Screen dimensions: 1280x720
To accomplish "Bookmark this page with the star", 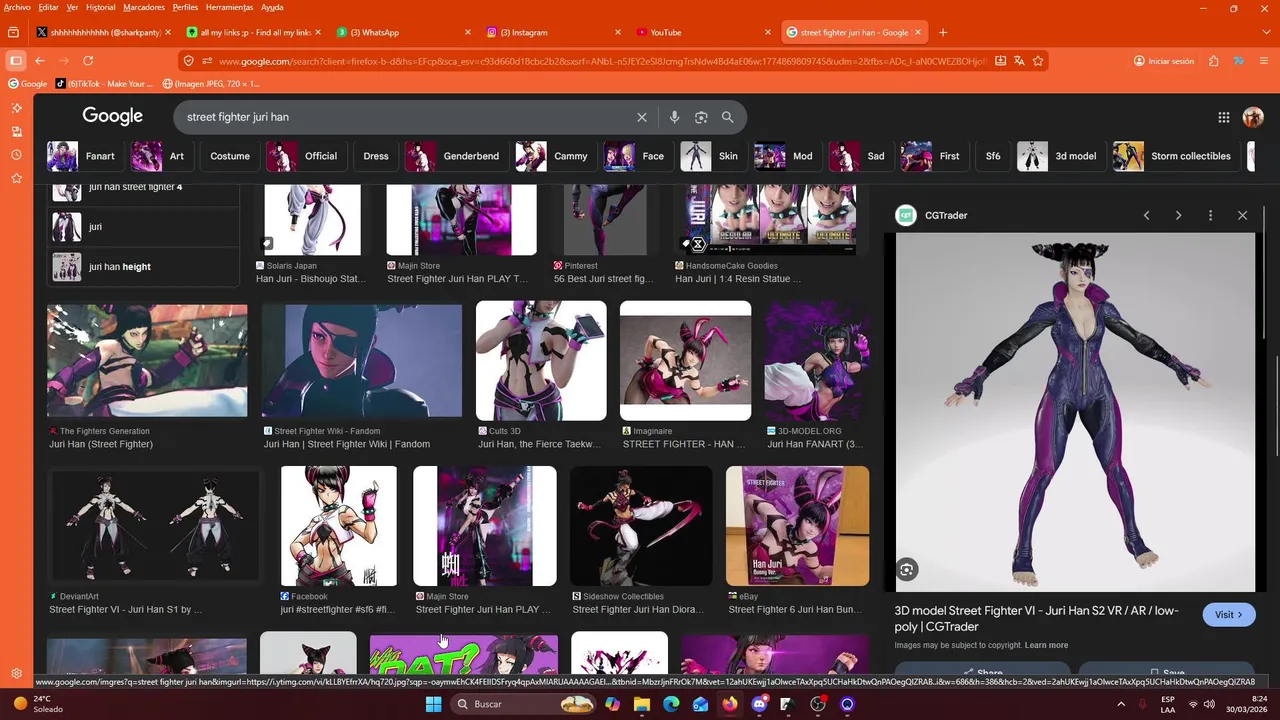I will coord(1038,61).
